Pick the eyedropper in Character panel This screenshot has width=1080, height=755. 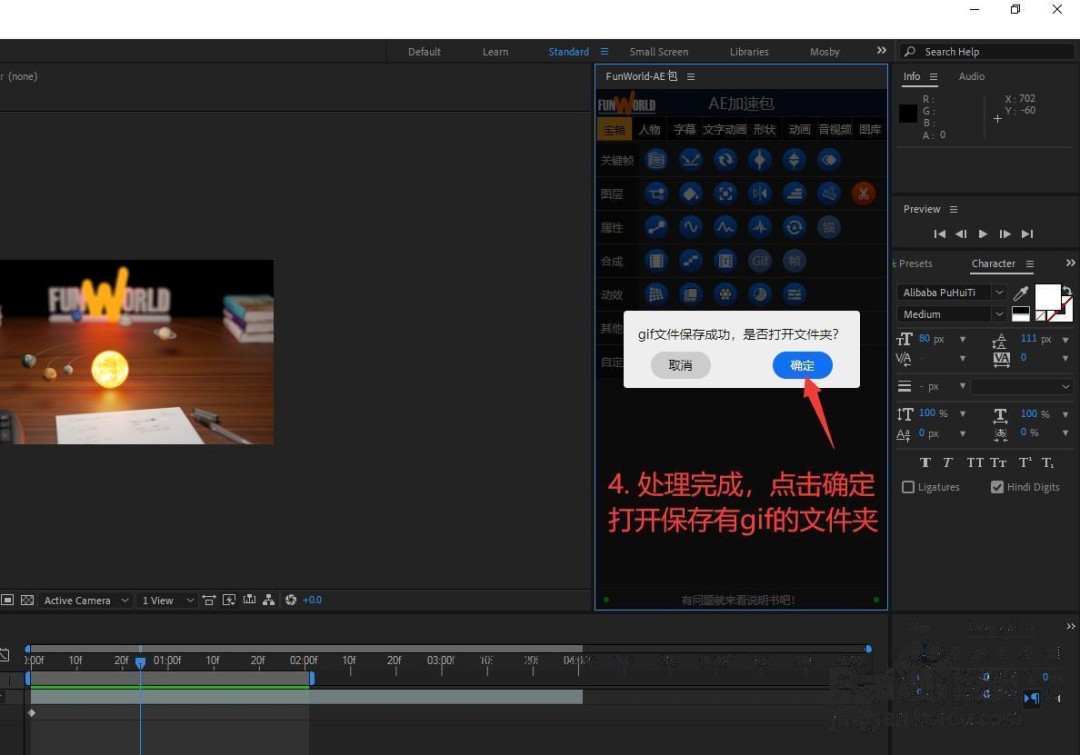pos(1021,293)
